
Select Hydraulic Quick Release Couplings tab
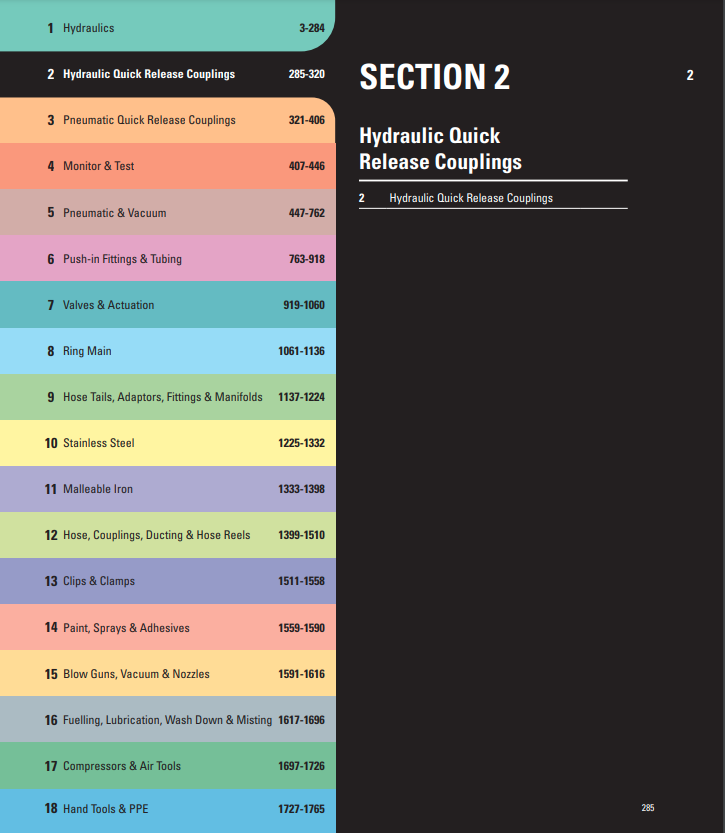point(149,74)
